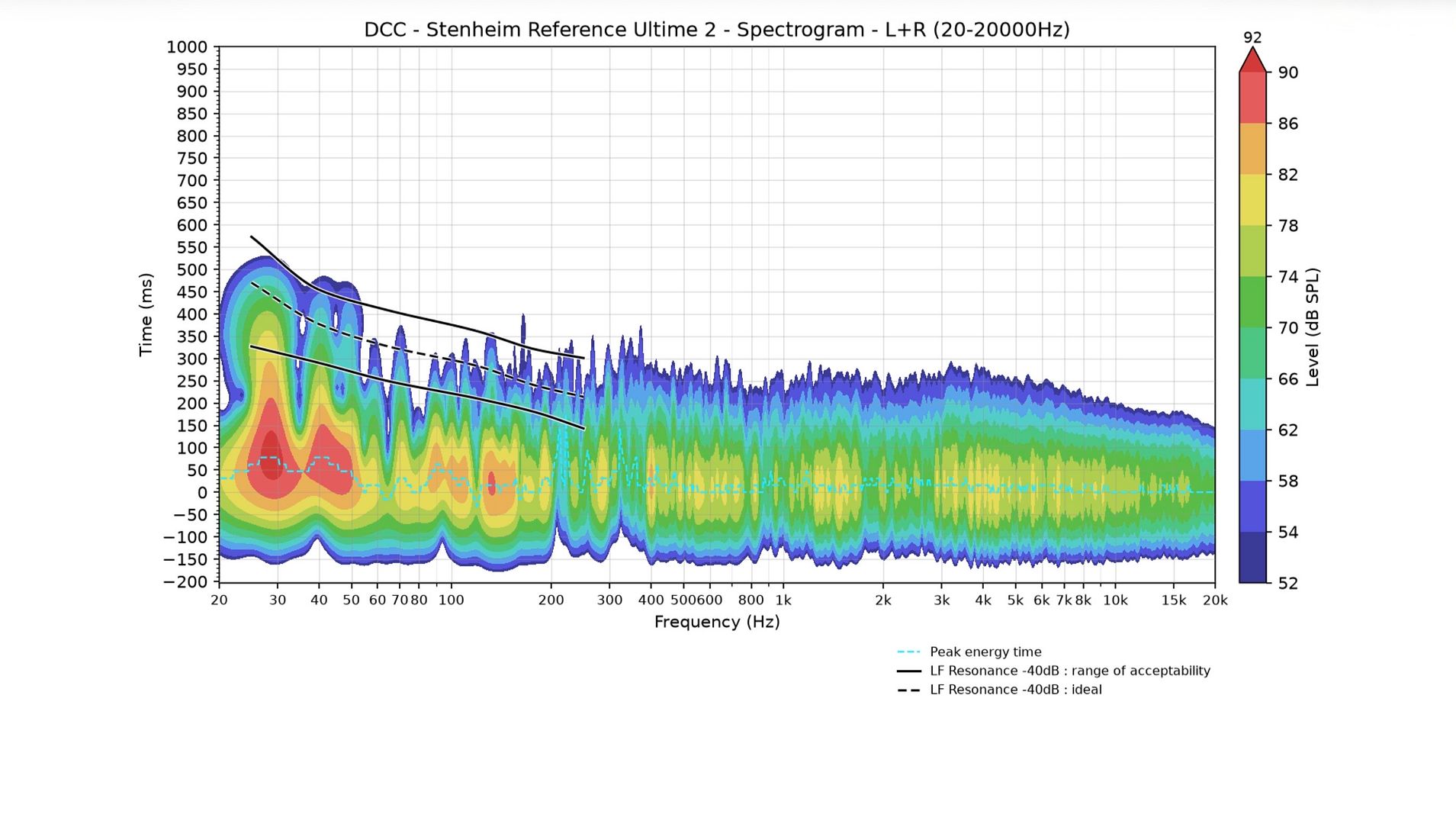Viewport: 1456px width, 824px height.
Task: Click the 'Time (ms)' axis label
Action: pyautogui.click(x=146, y=314)
